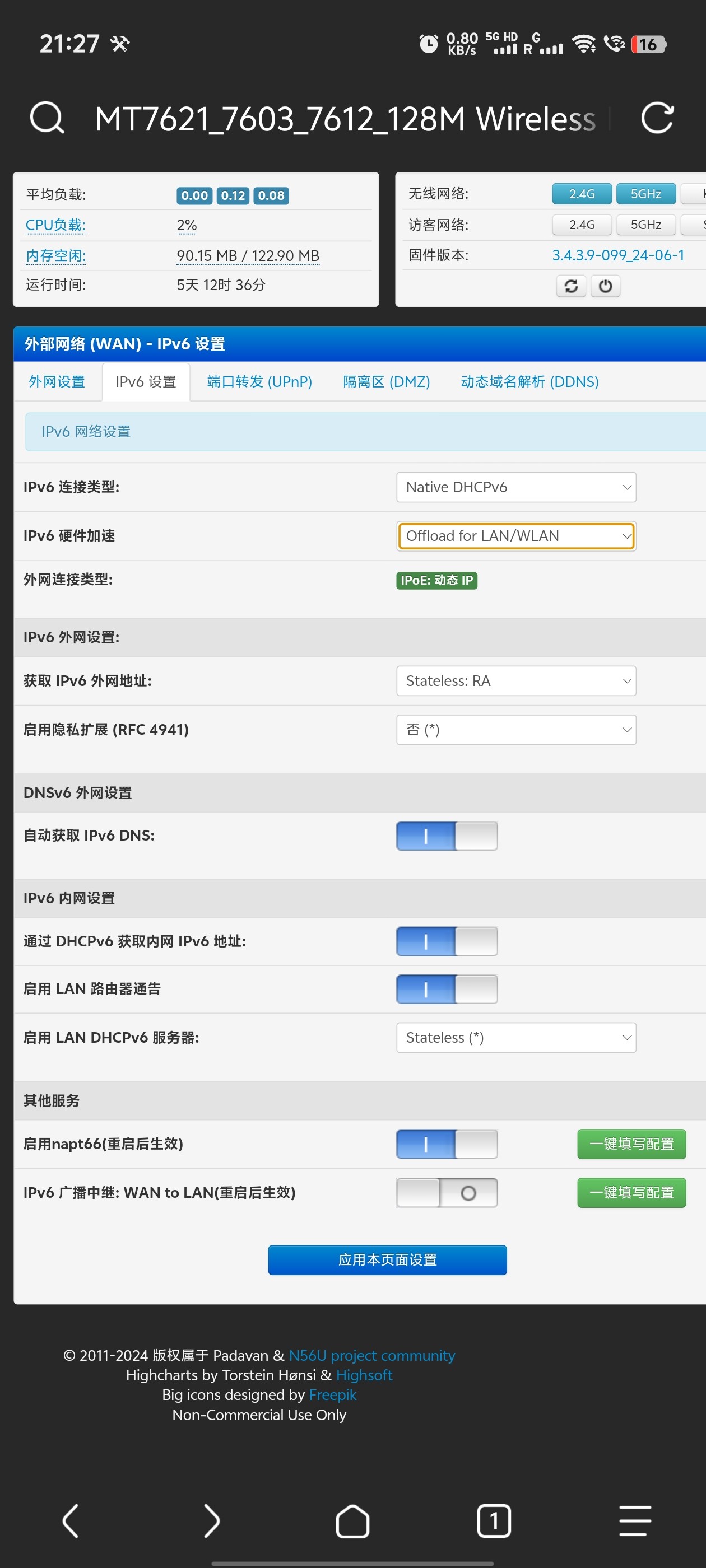Switch to the 隔离区 (DMZ) tab
Screen dimensions: 706x1568
point(386,382)
